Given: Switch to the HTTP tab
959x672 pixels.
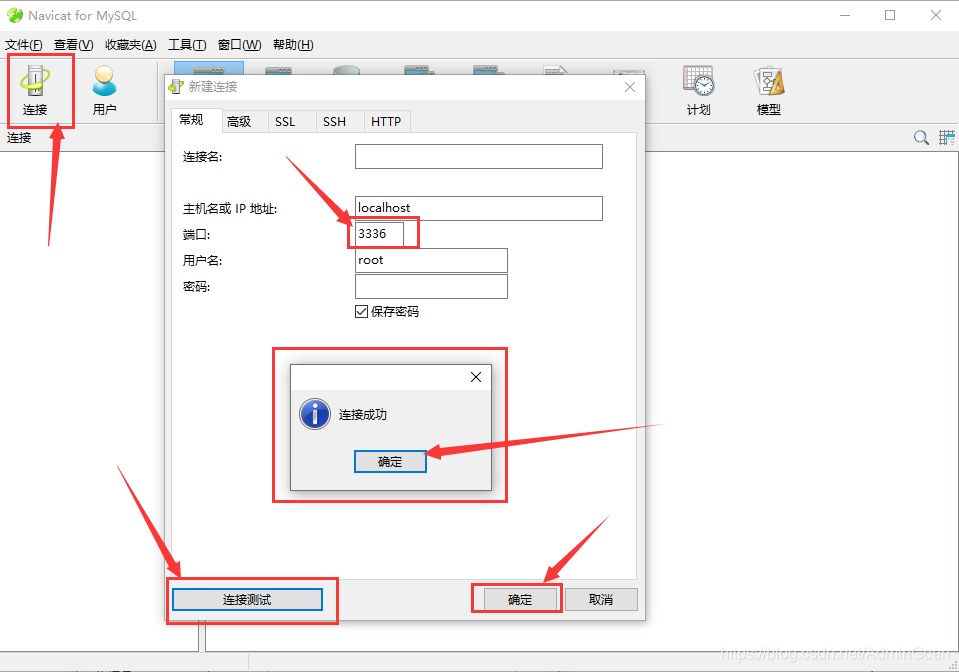Looking at the screenshot, I should 386,122.
